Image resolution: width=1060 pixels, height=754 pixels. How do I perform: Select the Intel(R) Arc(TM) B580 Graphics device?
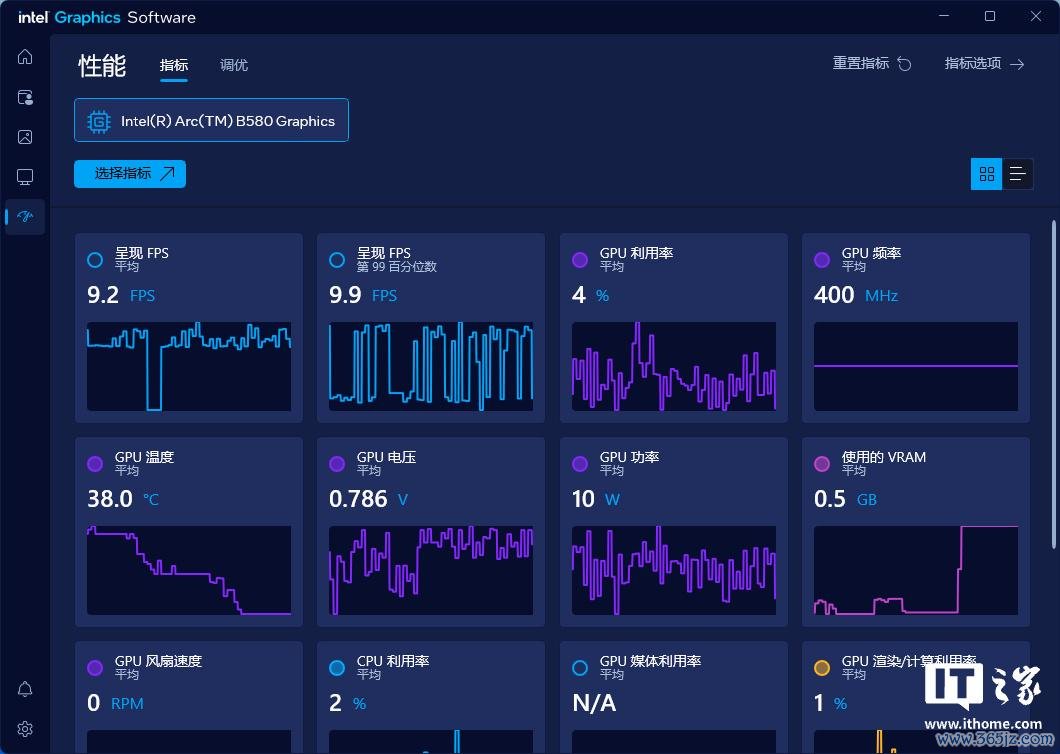tap(211, 120)
